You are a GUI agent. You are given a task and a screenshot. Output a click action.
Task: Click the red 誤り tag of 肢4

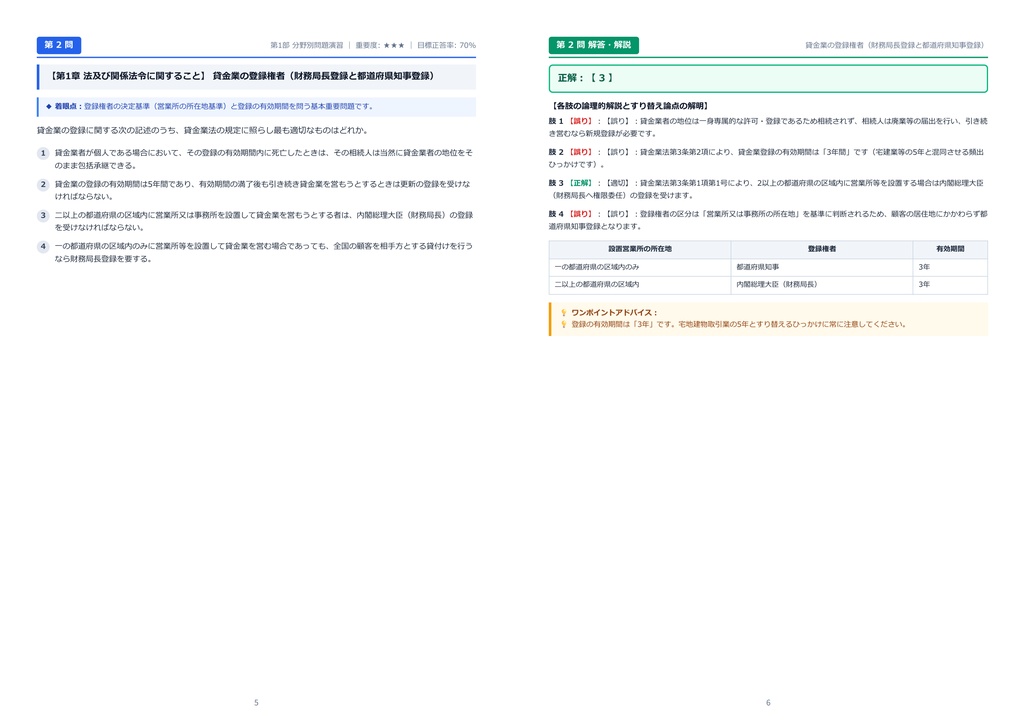[580, 213]
